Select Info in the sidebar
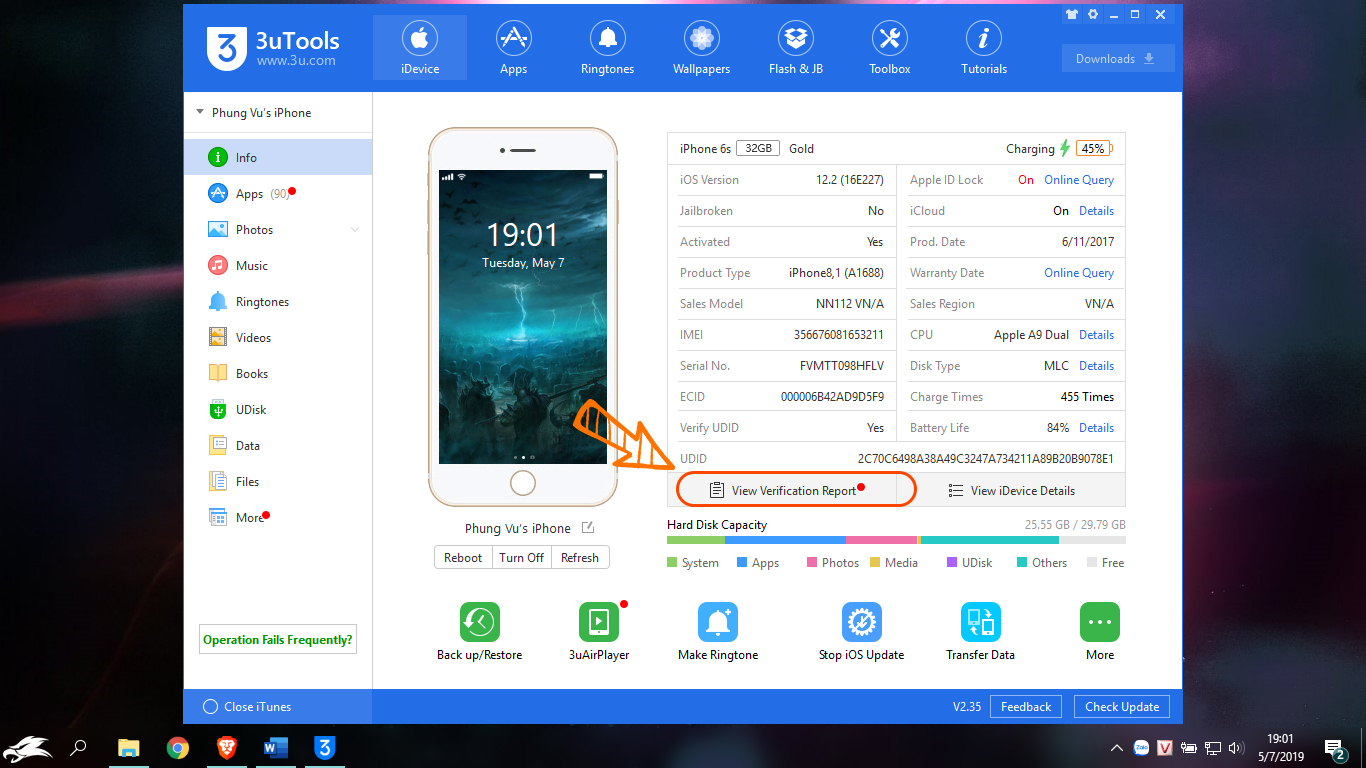The width and height of the screenshot is (1366, 768). (x=278, y=157)
